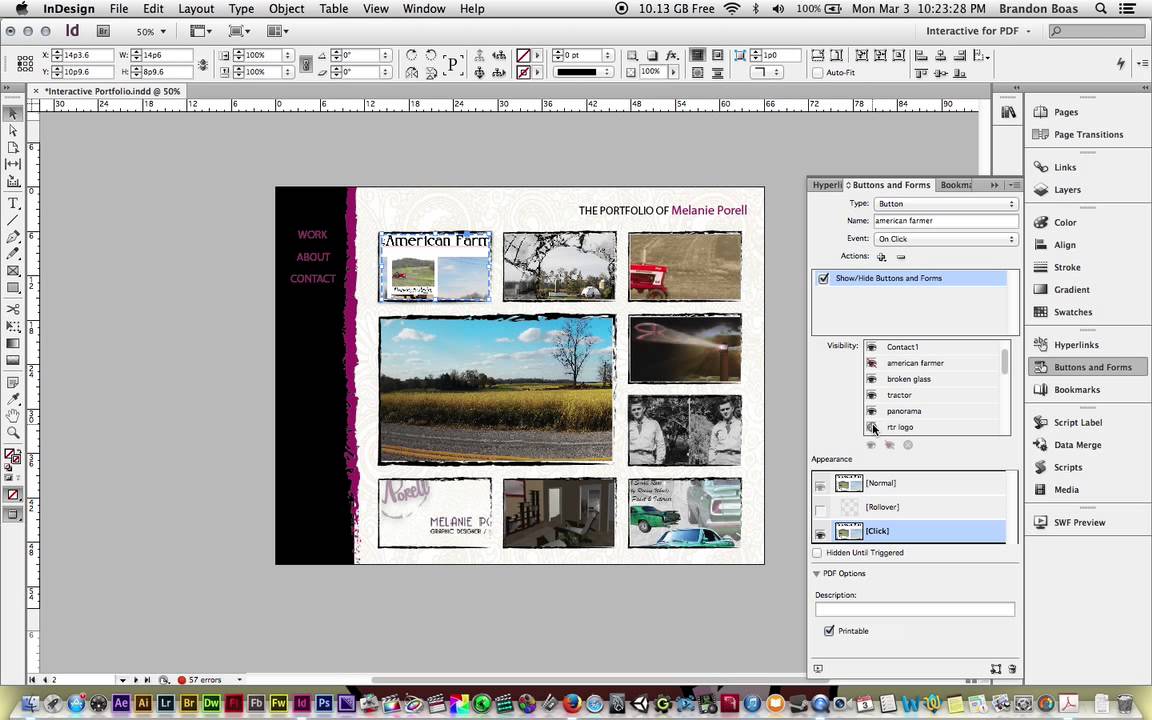Remove the selected action with minus icon
The image size is (1152, 720).
click(x=901, y=256)
